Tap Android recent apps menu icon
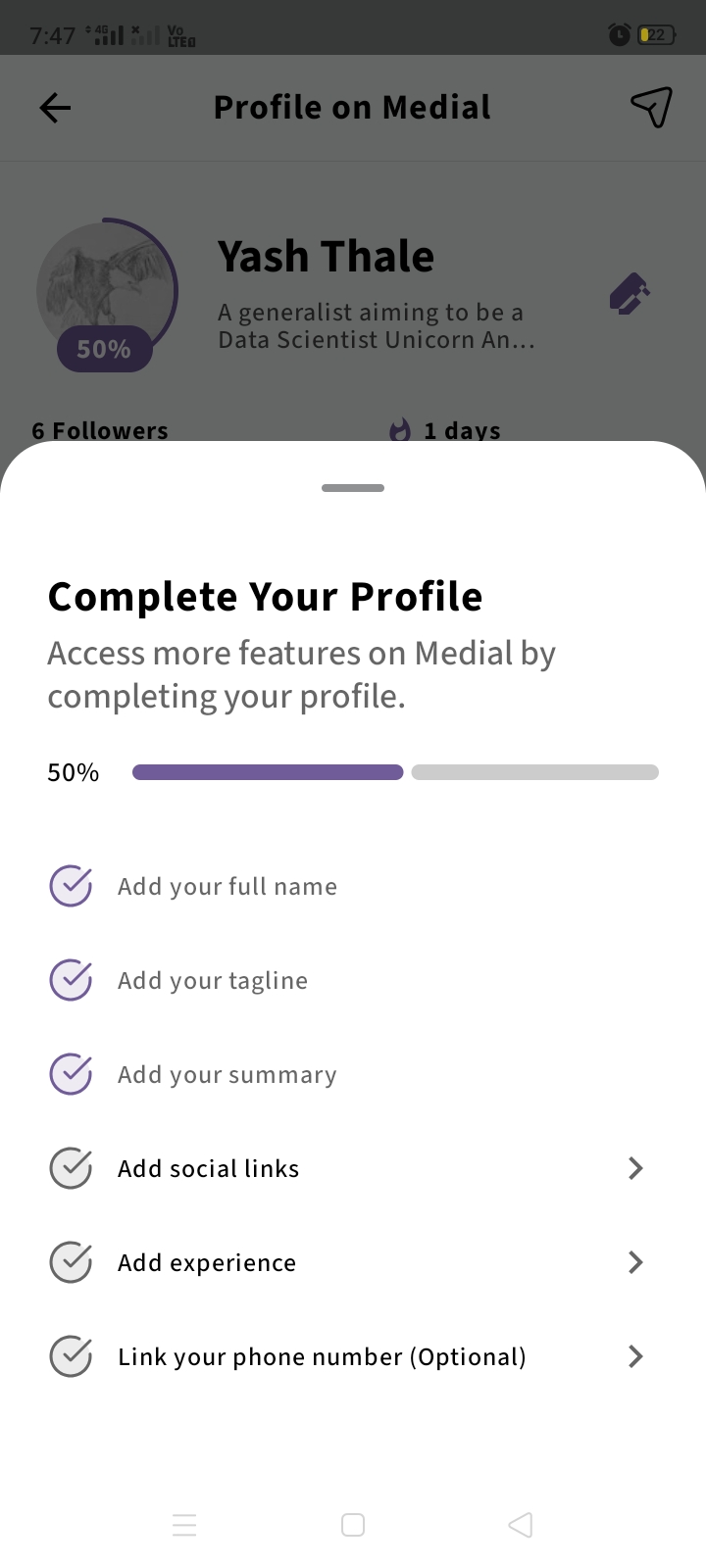This screenshot has width=706, height=1568. tap(184, 1525)
